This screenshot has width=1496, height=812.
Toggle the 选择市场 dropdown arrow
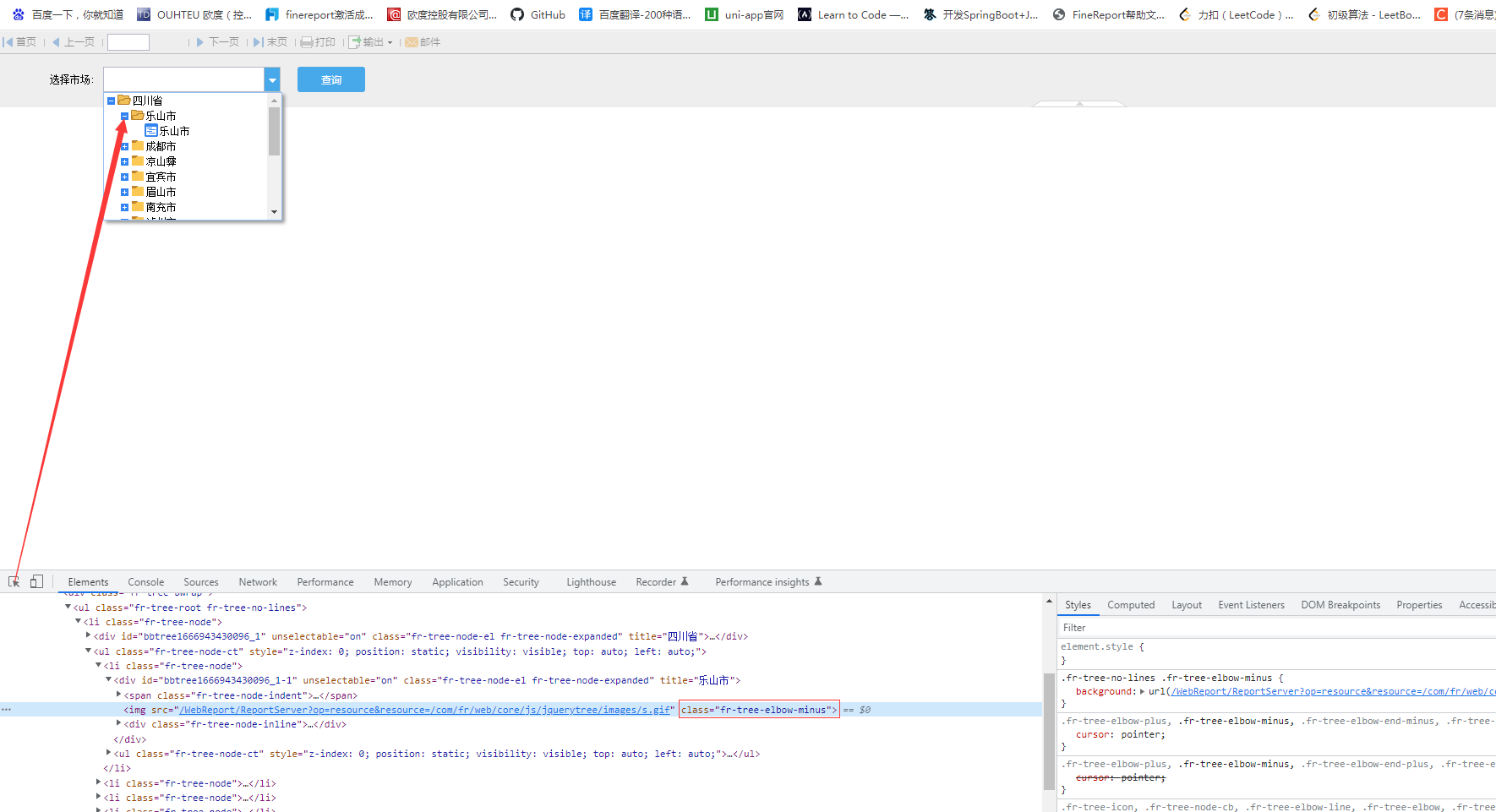click(272, 79)
